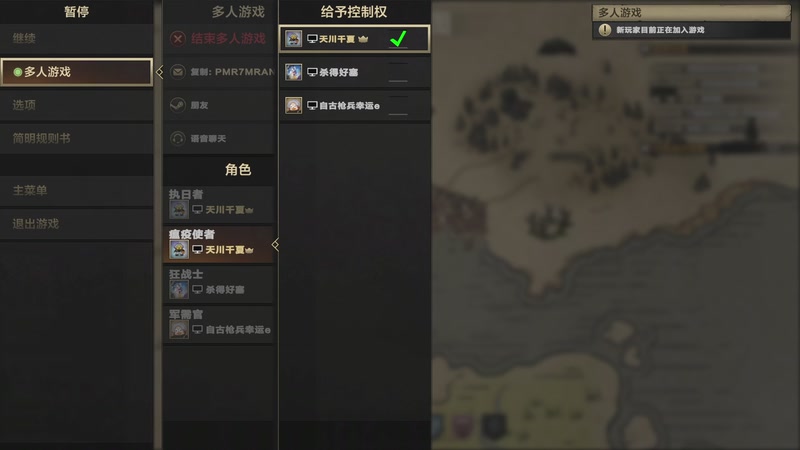Enable control checkbox for 杀得好惨
The height and width of the screenshot is (450, 800).
(398, 72)
